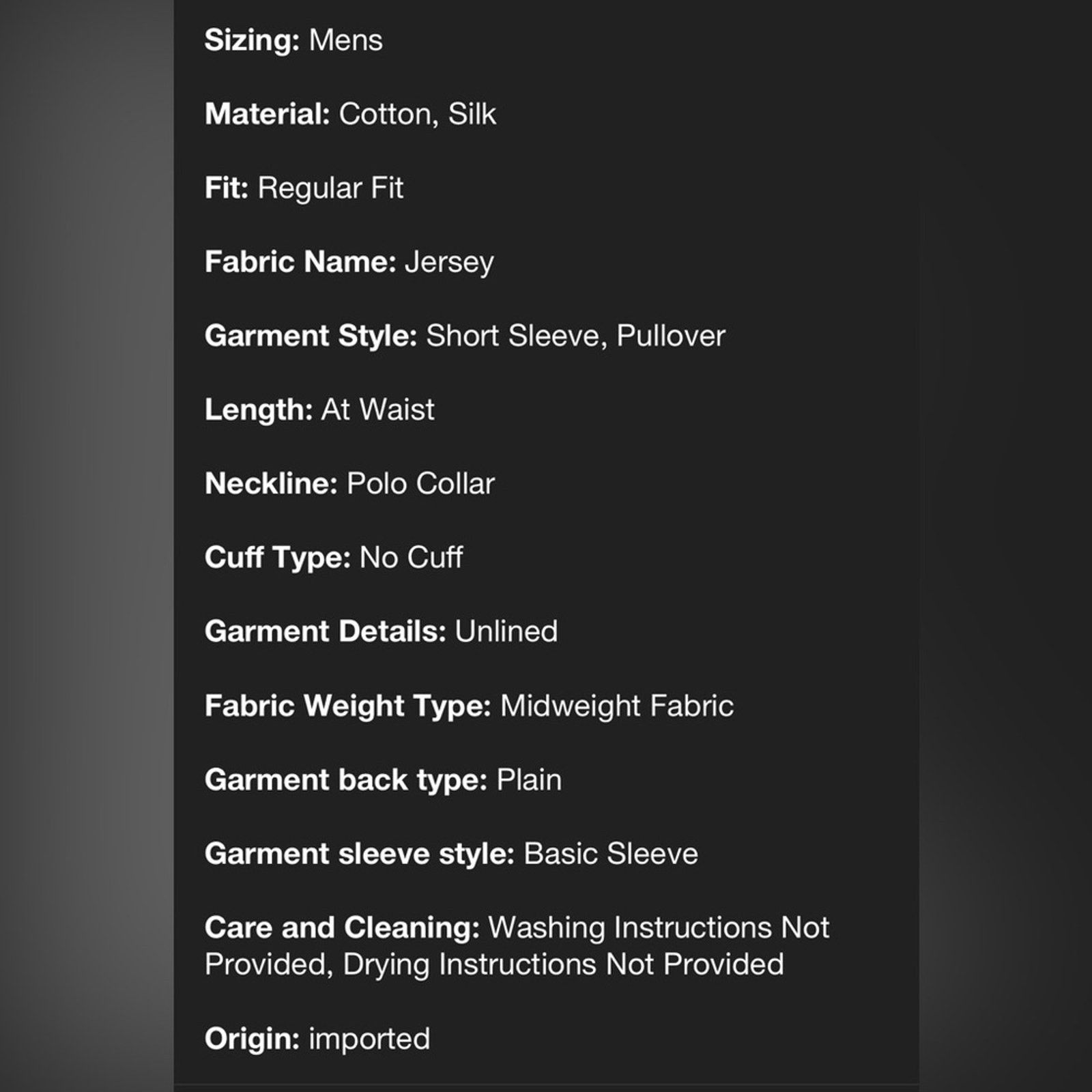Click the word Jersey
1092x1092 pixels.
point(449,263)
